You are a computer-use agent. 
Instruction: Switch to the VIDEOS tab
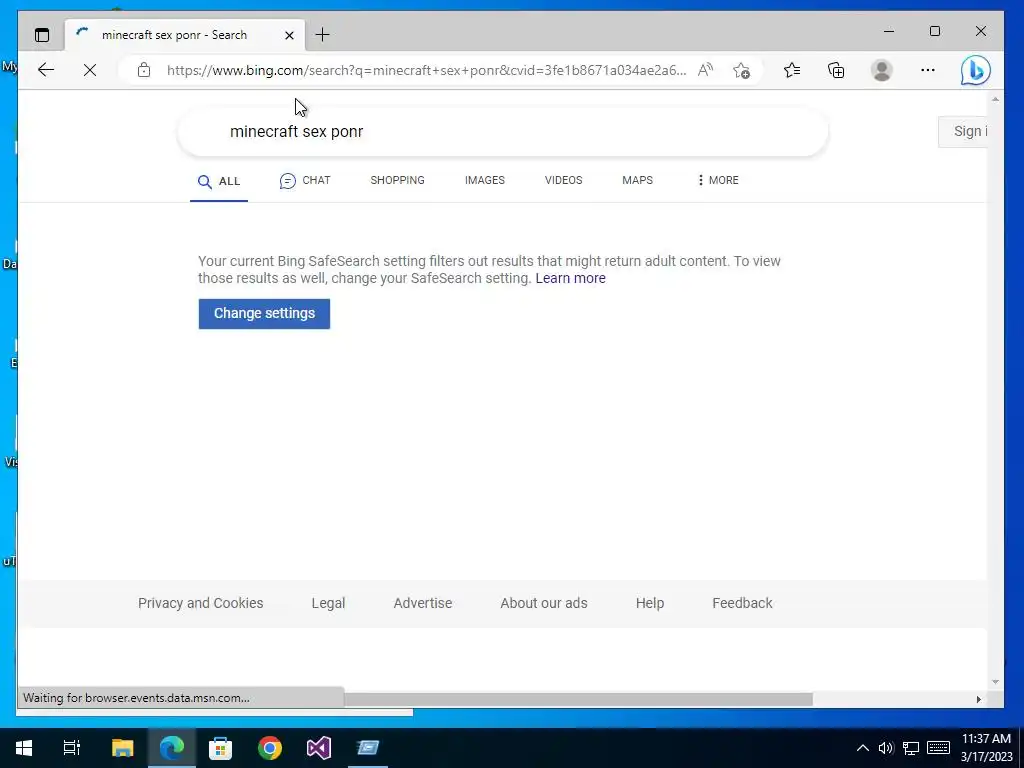[x=564, y=180]
